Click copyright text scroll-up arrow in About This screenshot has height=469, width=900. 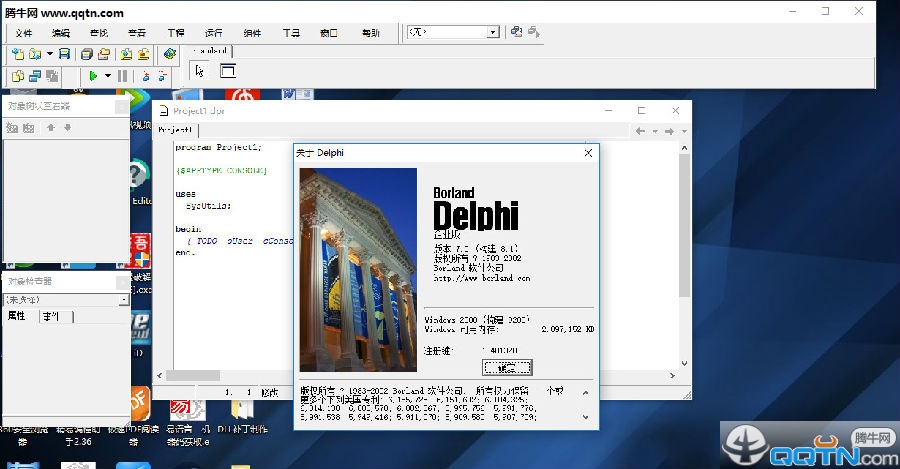585,393
